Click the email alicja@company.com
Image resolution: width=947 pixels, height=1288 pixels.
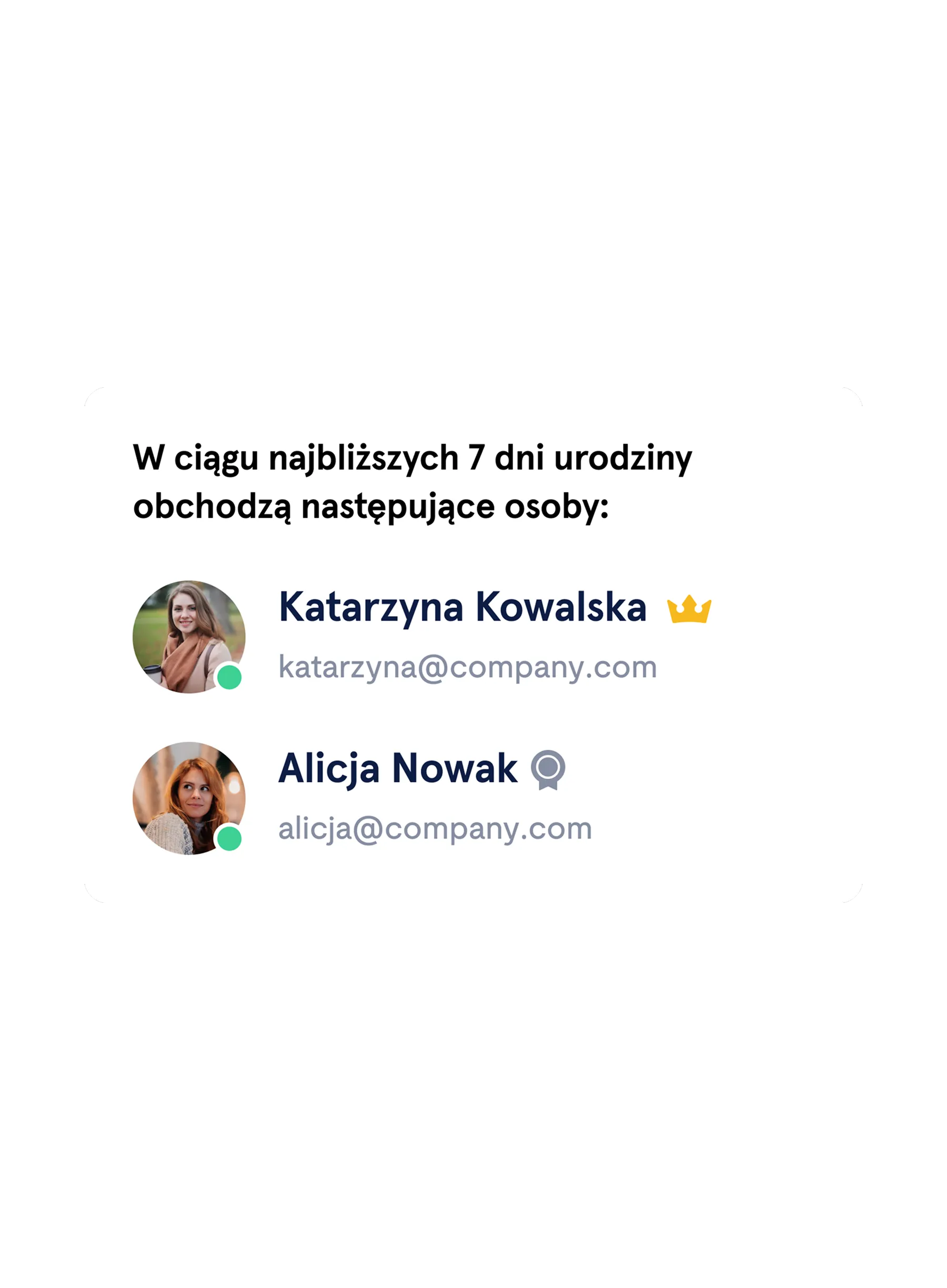coord(435,829)
